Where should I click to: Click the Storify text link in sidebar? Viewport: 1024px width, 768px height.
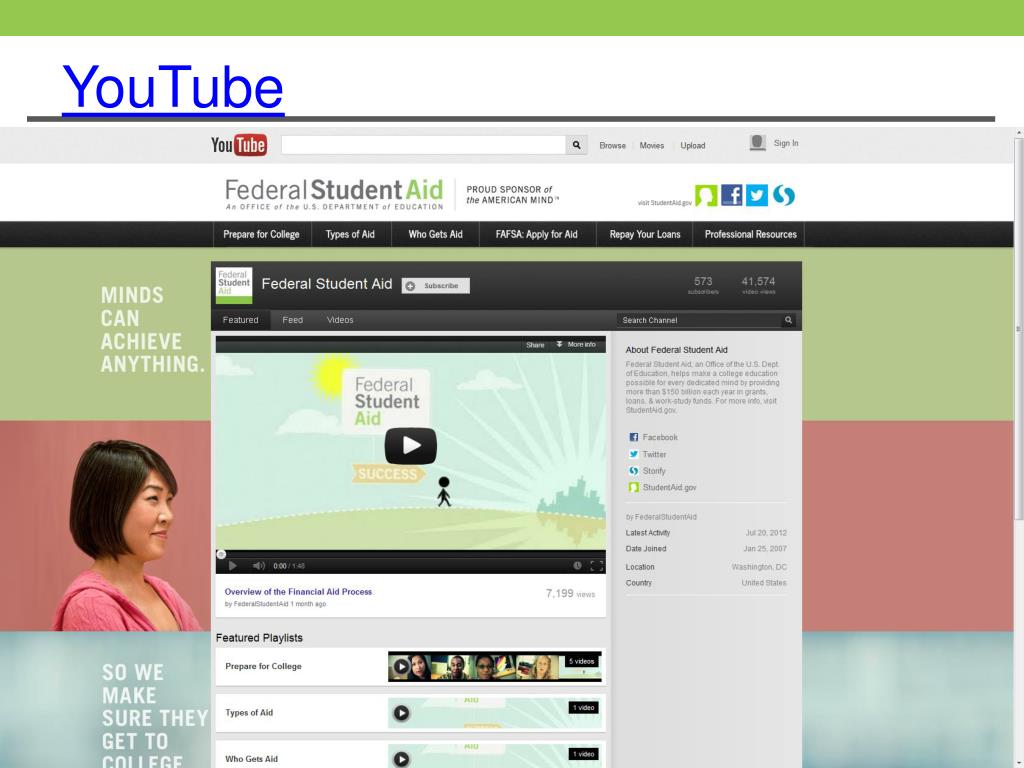click(654, 471)
